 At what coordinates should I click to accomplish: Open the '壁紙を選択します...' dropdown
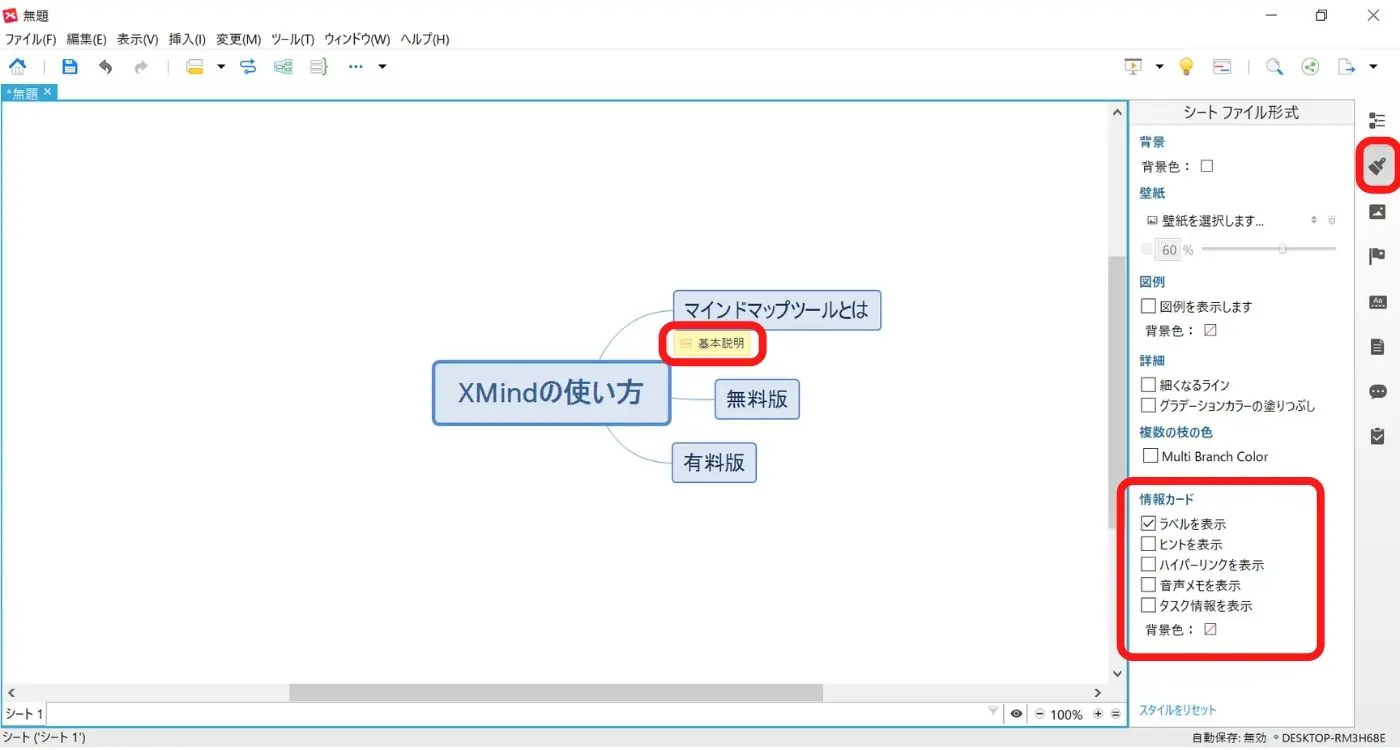[x=1232, y=220]
